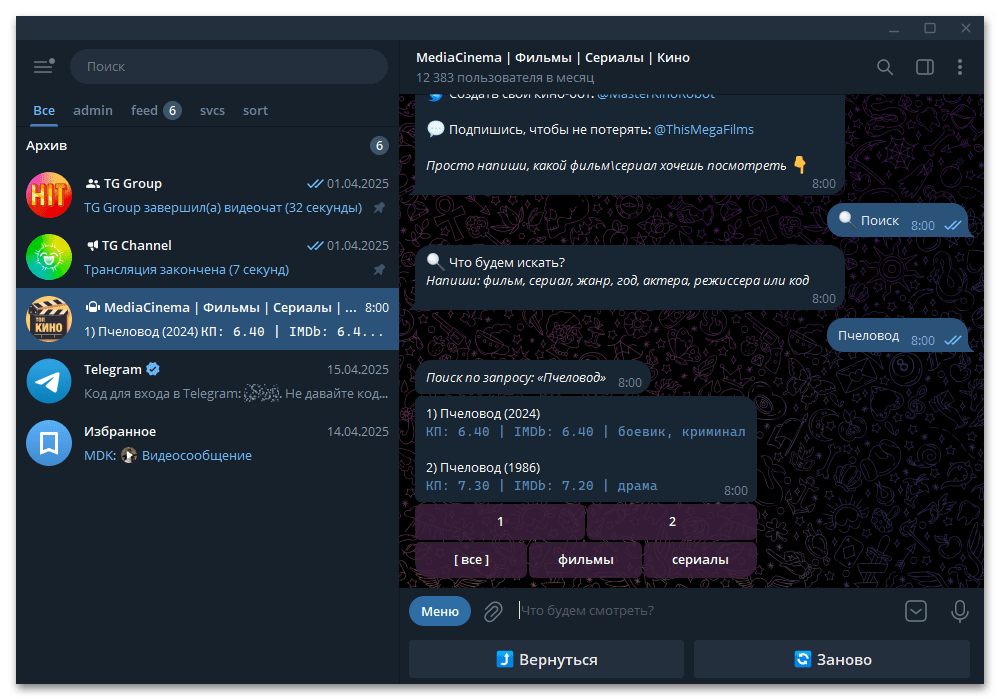This screenshot has height=700, width=1000.
Task: Click the Вернуться keyboard button
Action: pos(547,659)
